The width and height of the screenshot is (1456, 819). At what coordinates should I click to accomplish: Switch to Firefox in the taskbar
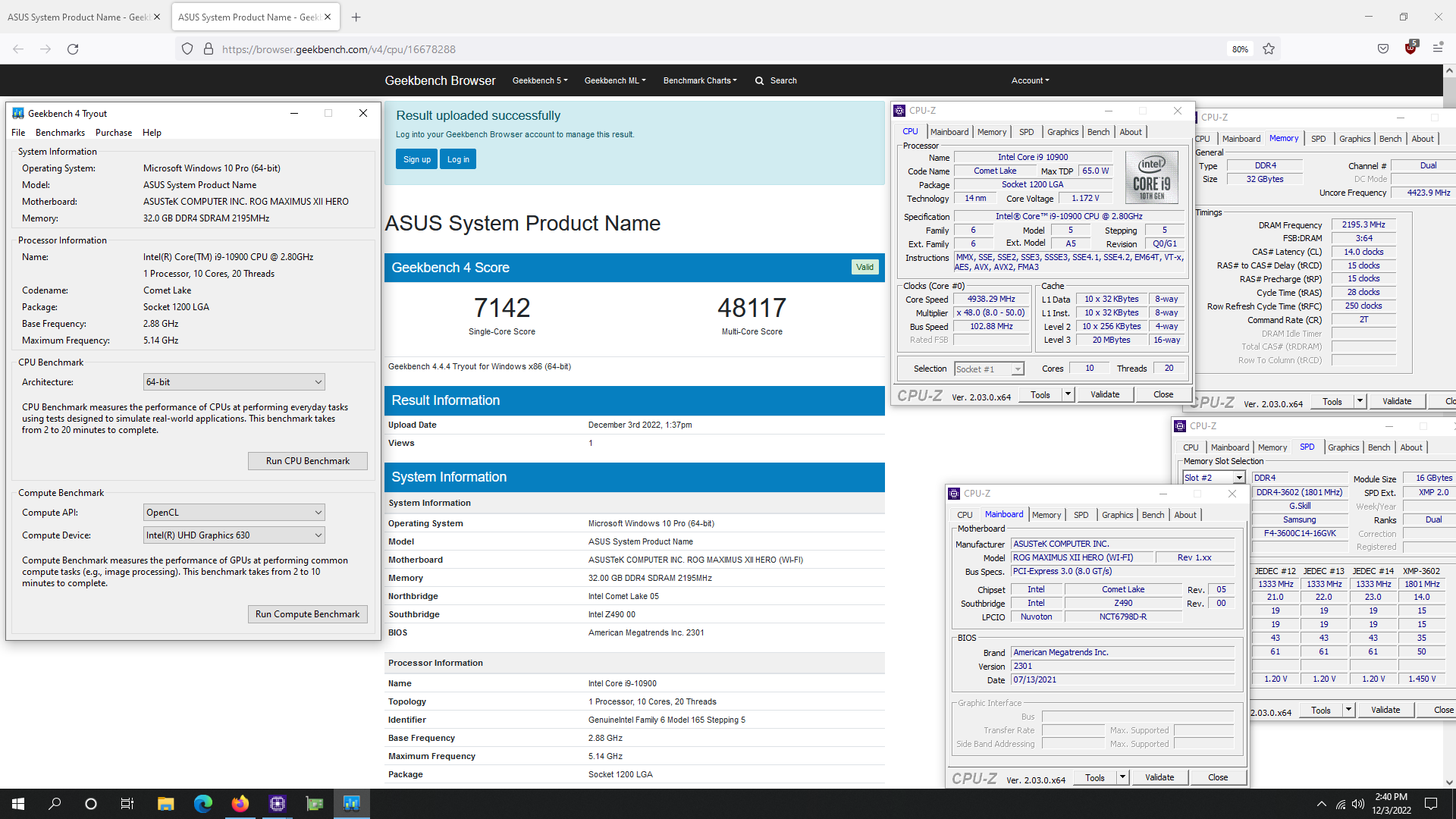click(x=240, y=804)
